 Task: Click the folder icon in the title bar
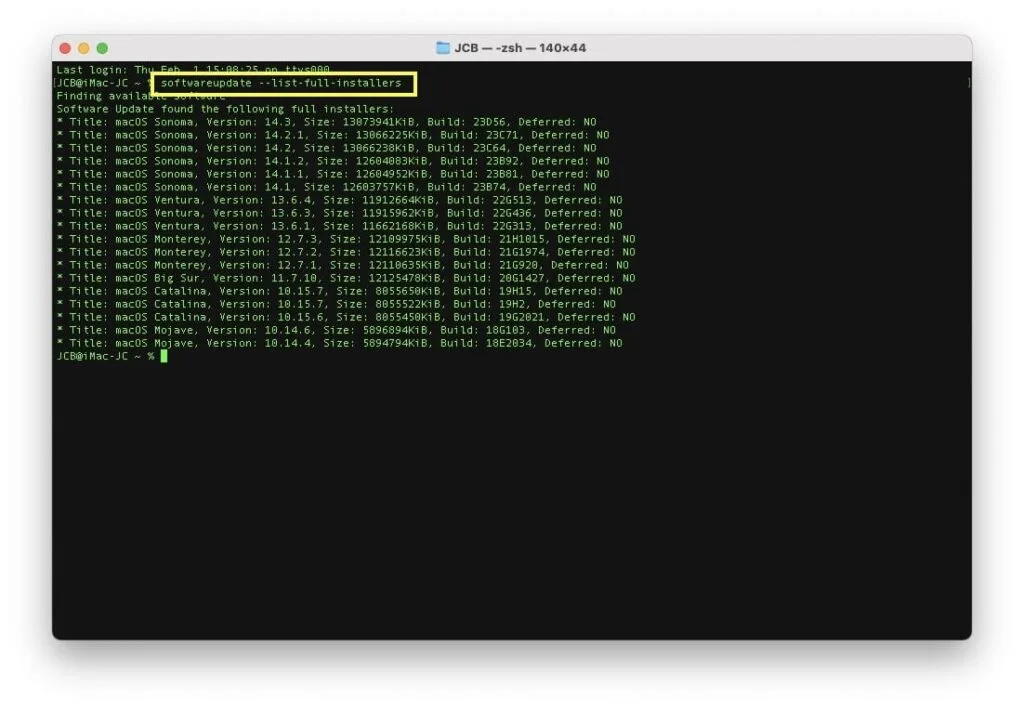point(443,48)
